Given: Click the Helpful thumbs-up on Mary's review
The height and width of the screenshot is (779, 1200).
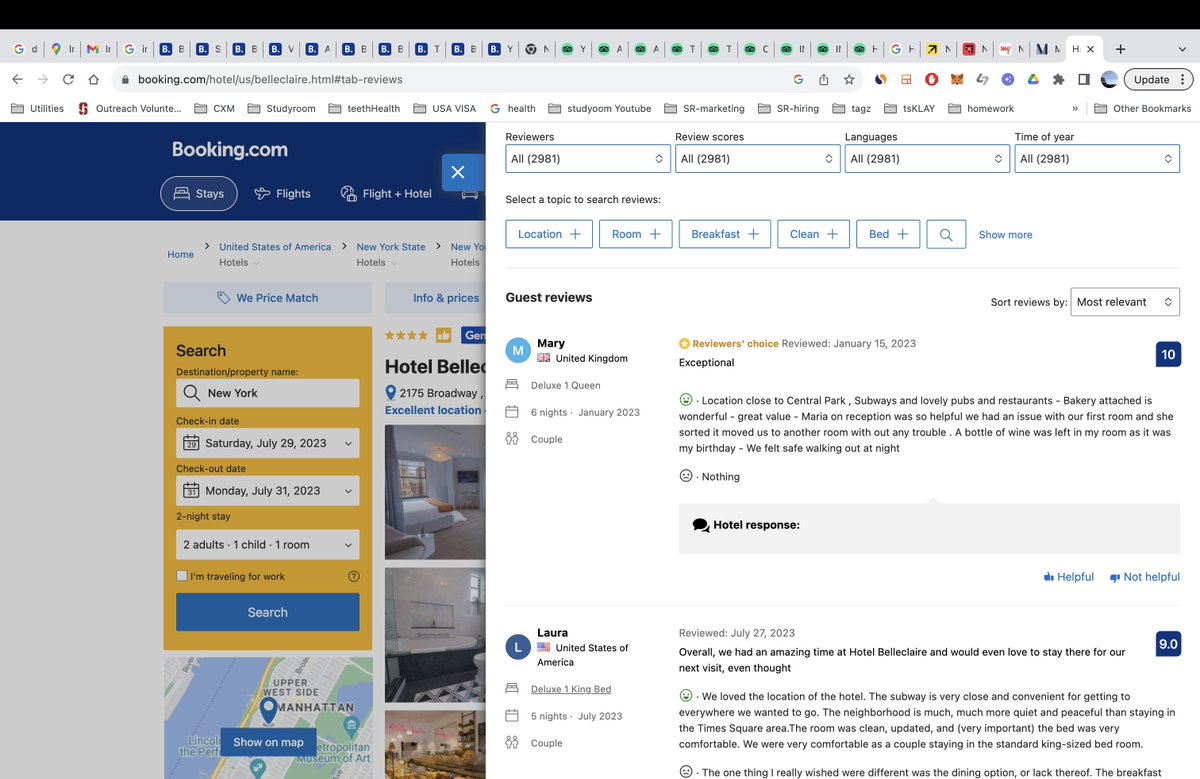Looking at the screenshot, I should pos(1068,577).
